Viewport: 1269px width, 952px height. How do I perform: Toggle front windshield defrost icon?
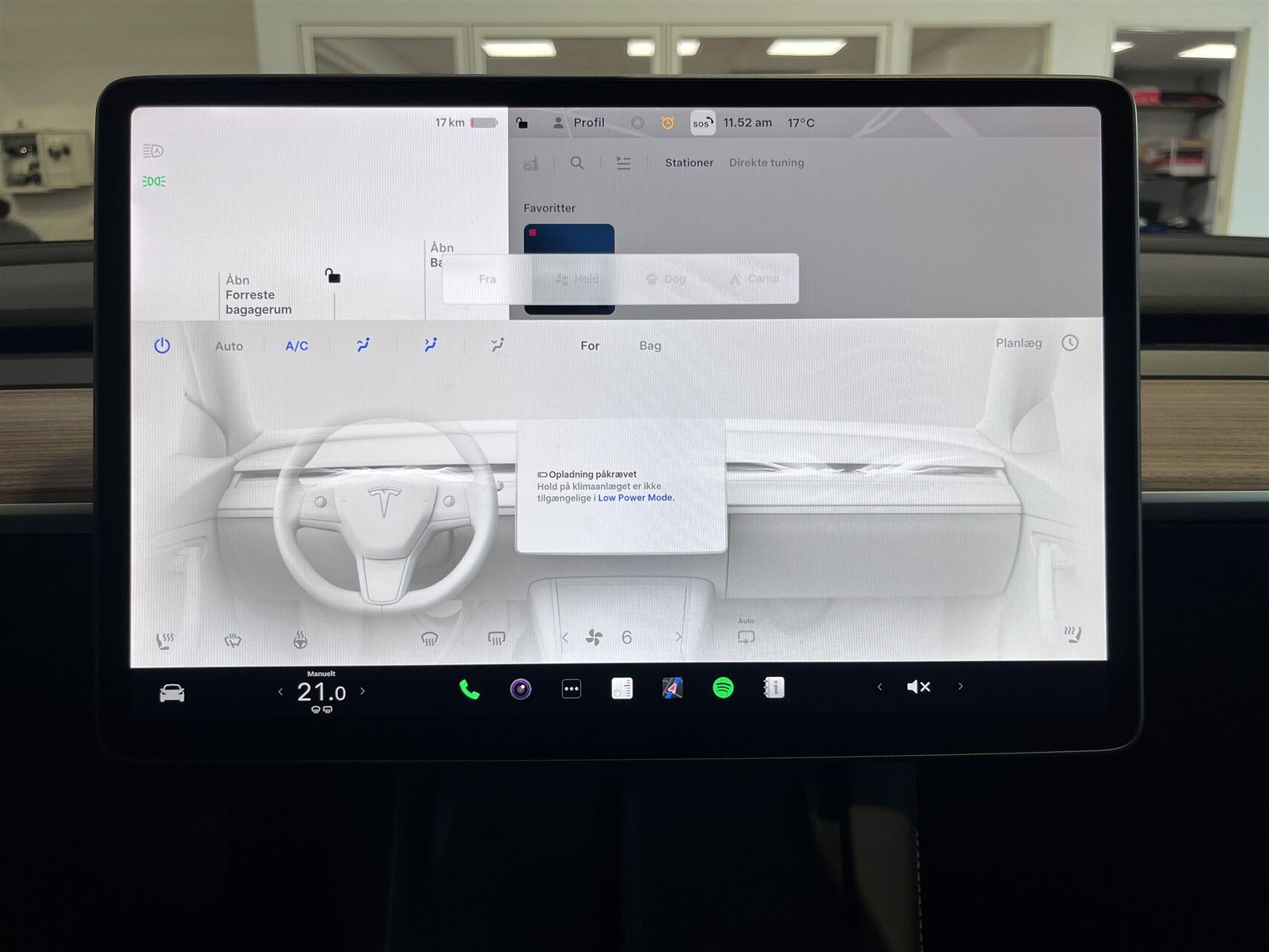(x=429, y=639)
